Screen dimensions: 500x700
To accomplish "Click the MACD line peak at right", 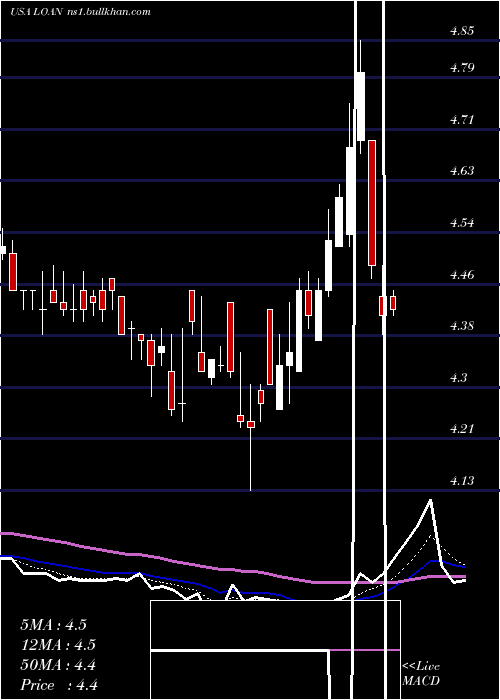I will [x=430, y=500].
